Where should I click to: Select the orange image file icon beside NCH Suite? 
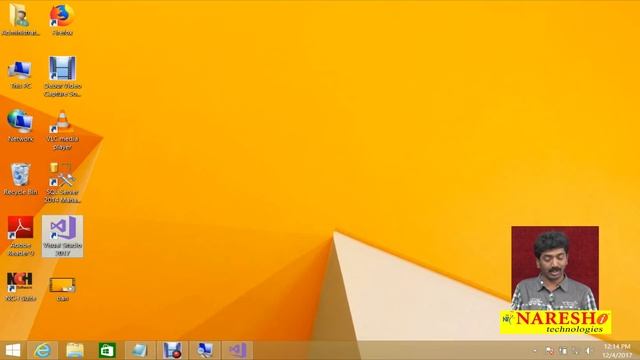click(62, 289)
